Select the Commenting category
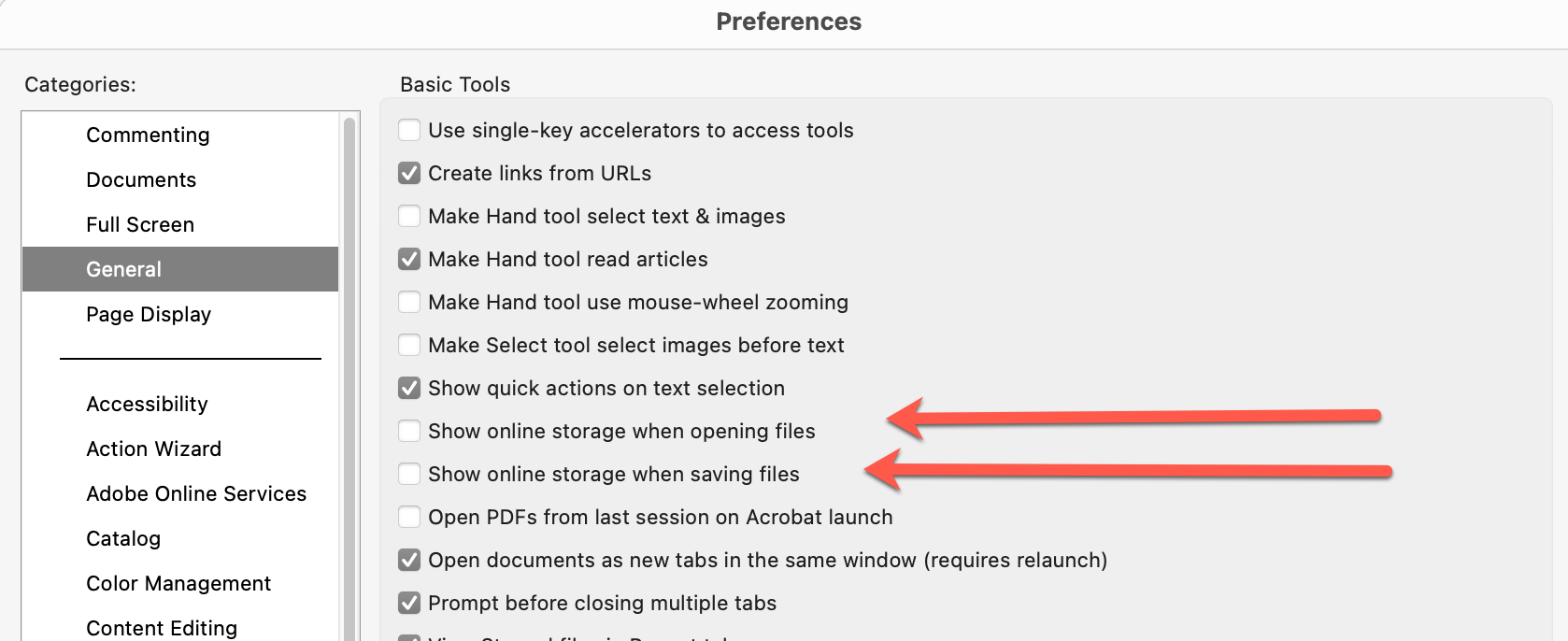The height and width of the screenshot is (641, 1568). [148, 135]
